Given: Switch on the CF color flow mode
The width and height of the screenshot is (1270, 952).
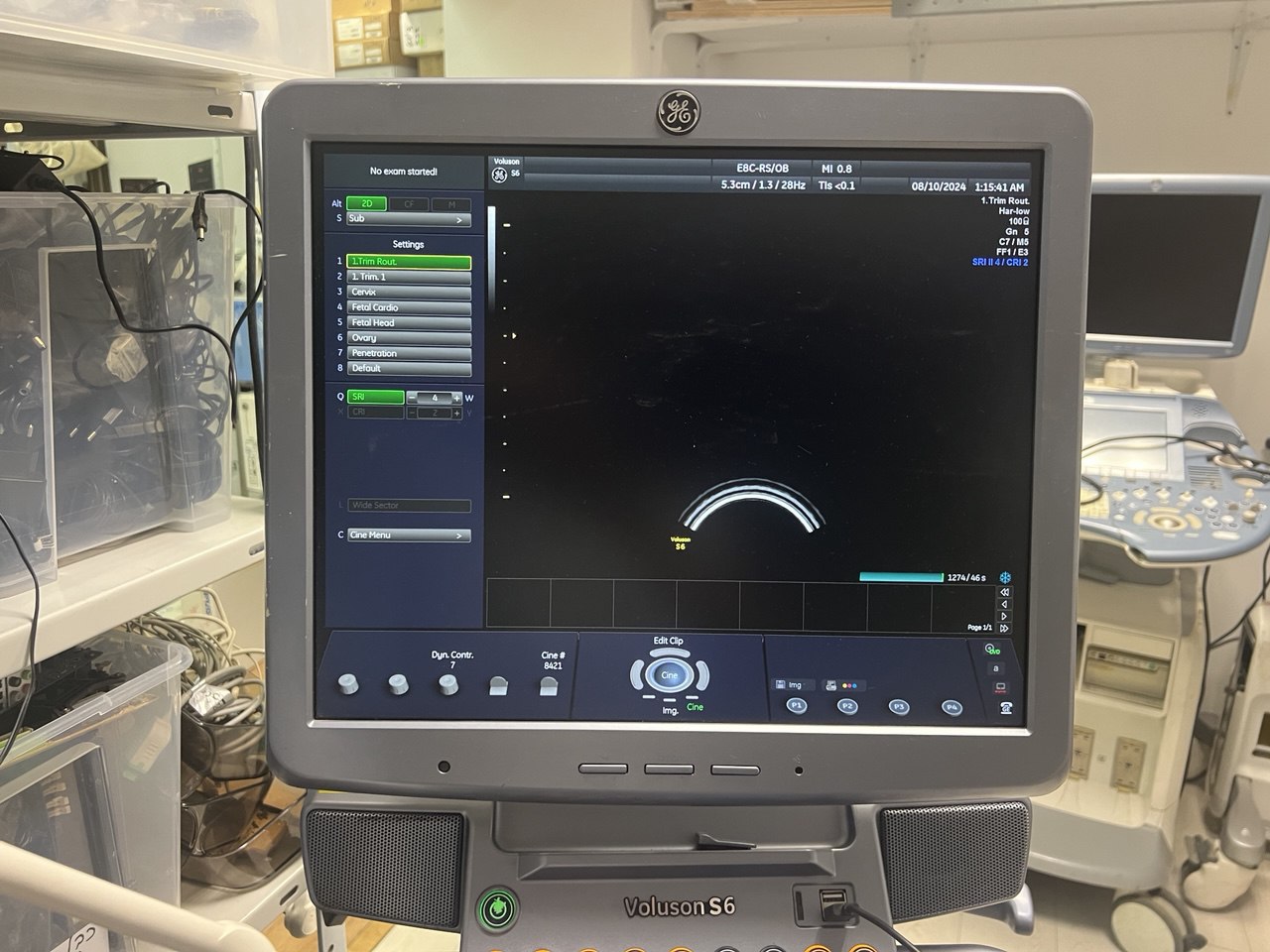Looking at the screenshot, I should click(x=409, y=204).
